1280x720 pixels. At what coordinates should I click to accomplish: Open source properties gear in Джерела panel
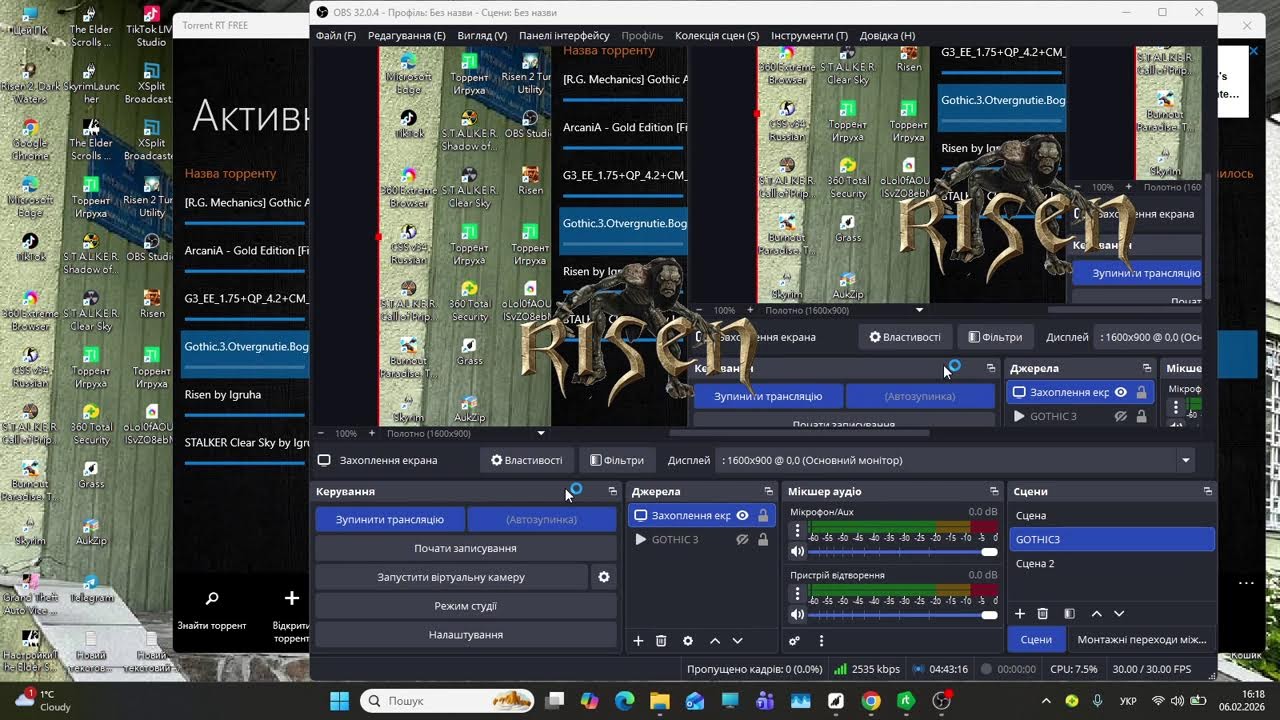coord(688,641)
